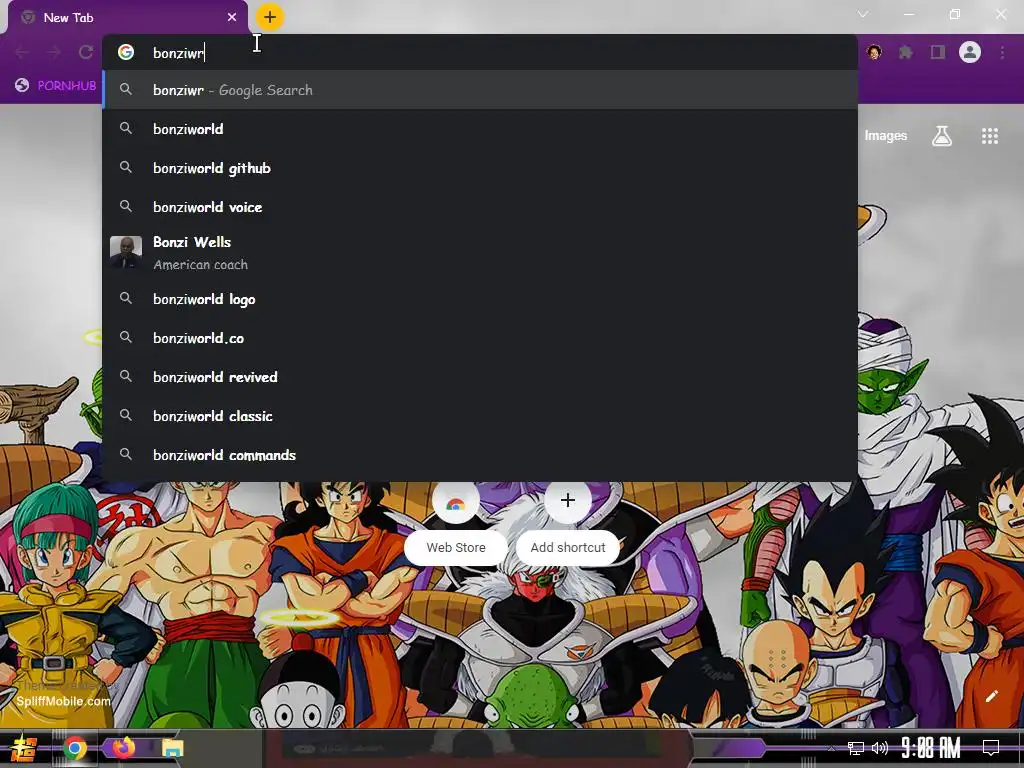Click the clock showing 9:08 AM
The width and height of the screenshot is (1024, 768).
coord(931,748)
